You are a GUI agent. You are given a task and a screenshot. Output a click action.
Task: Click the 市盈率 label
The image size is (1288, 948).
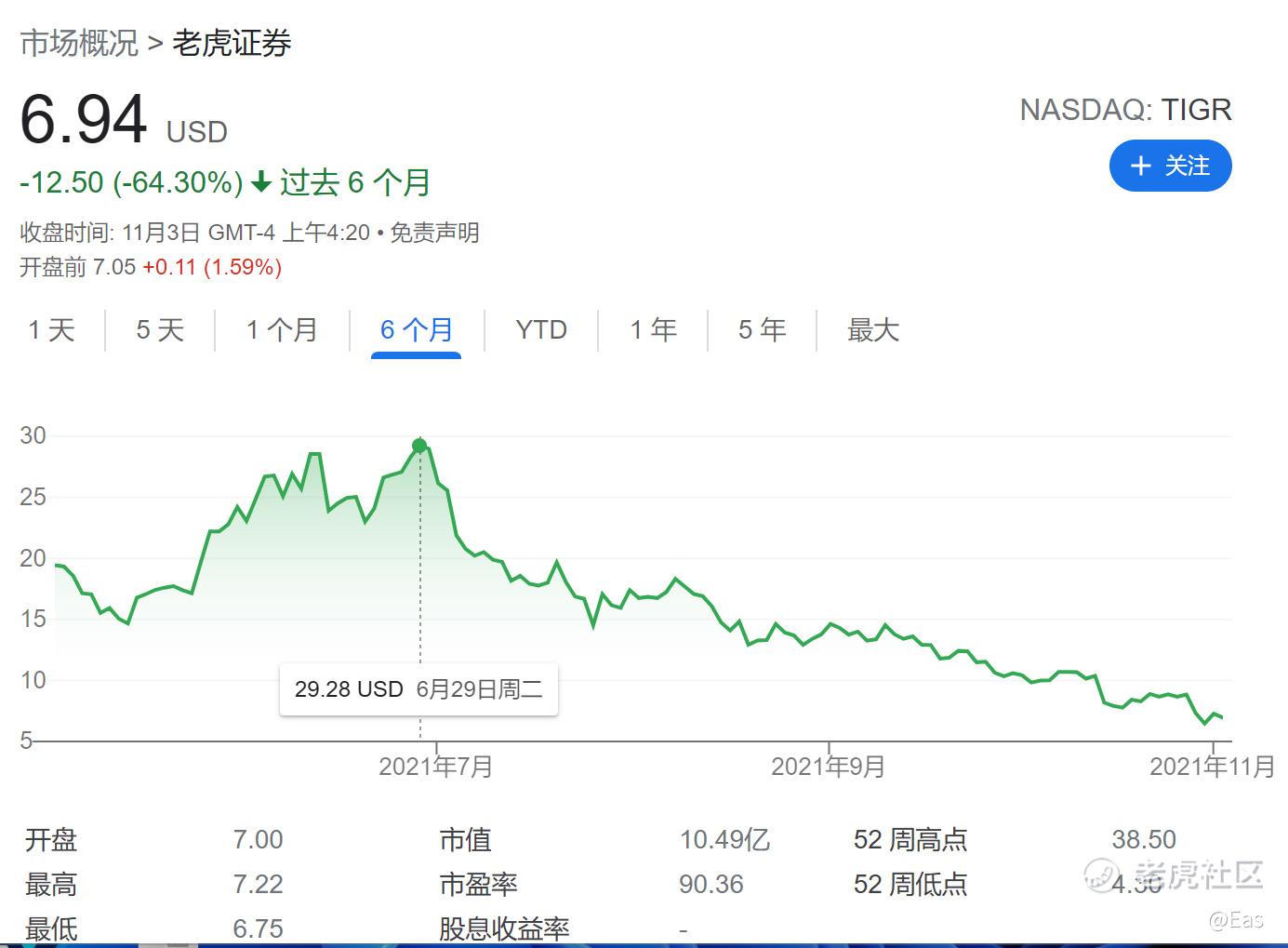pyautogui.click(x=478, y=884)
